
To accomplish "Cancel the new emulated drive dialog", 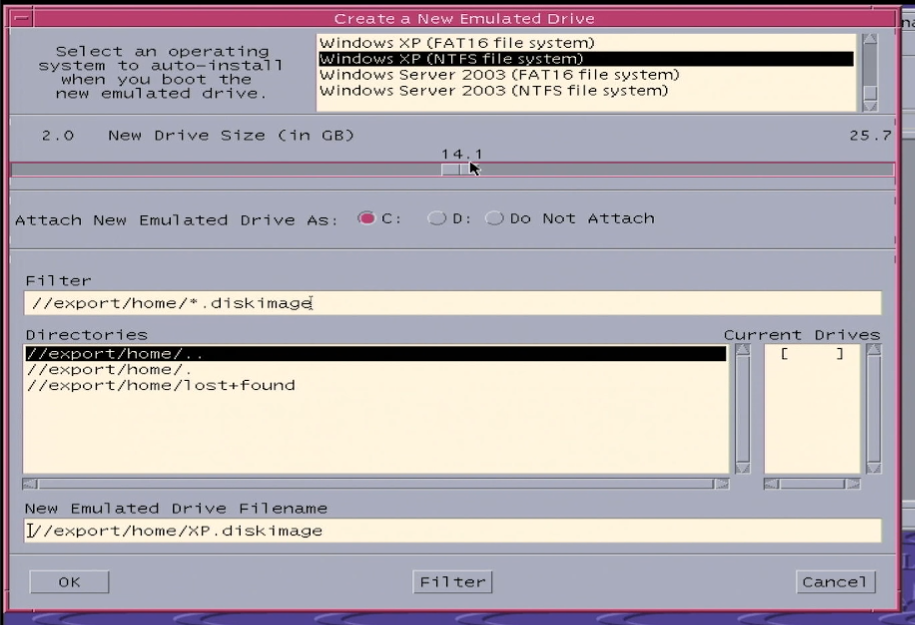I will tap(835, 582).
